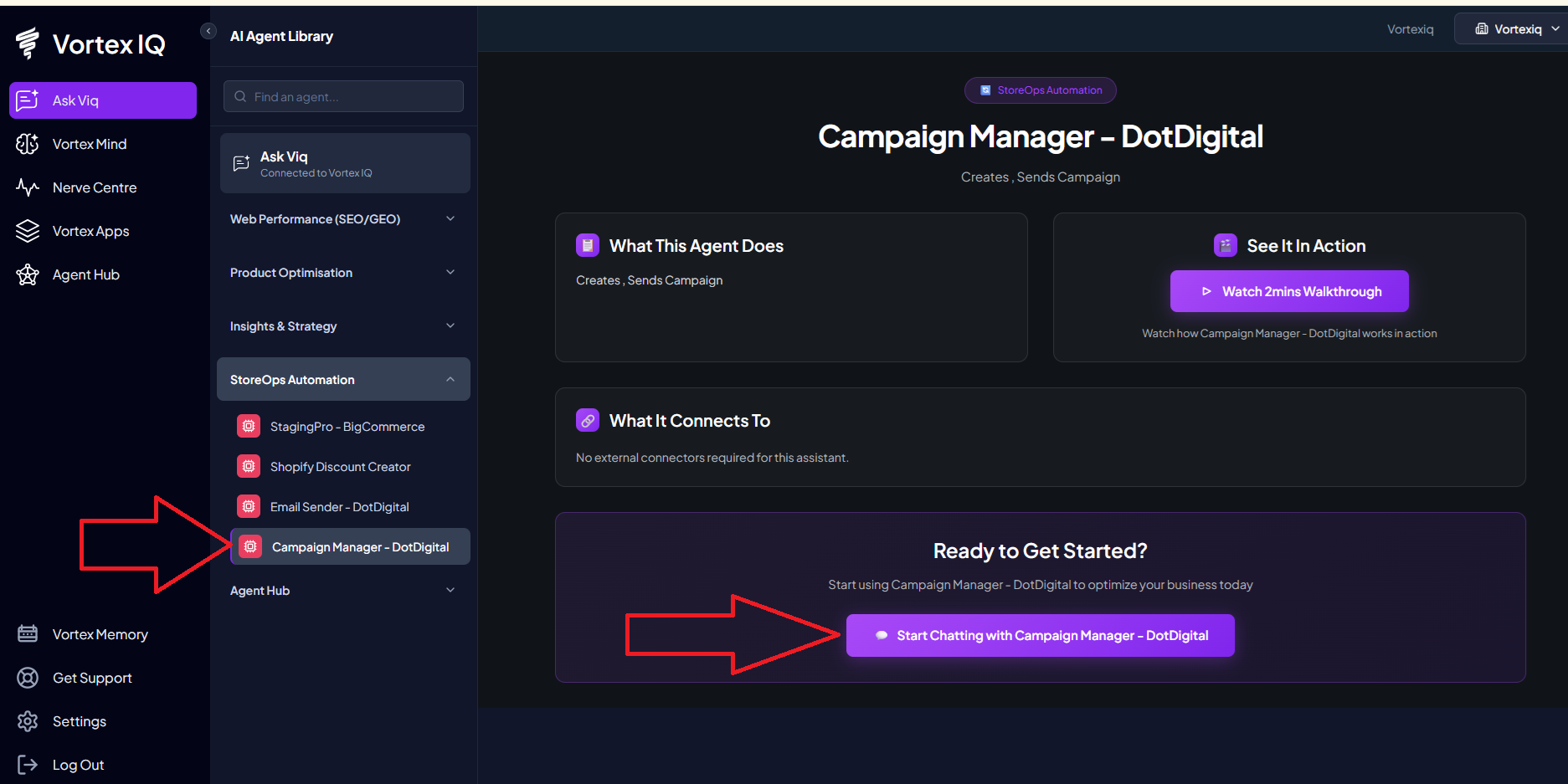Collapse the StoreOps Automation section

point(450,379)
